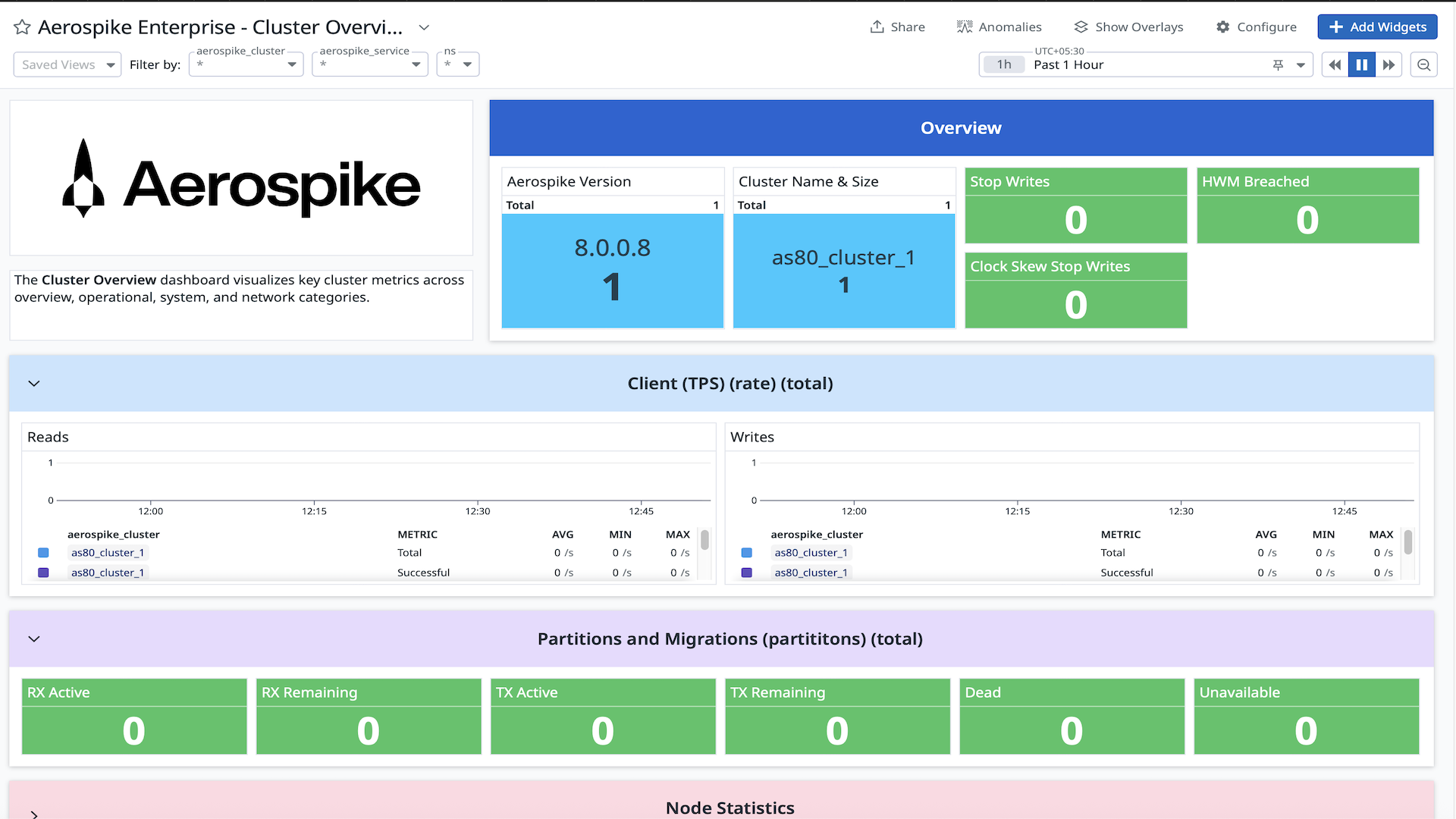Viewport: 1456px width, 819px height.
Task: Sort Reads legend by AVG column
Action: [563, 535]
